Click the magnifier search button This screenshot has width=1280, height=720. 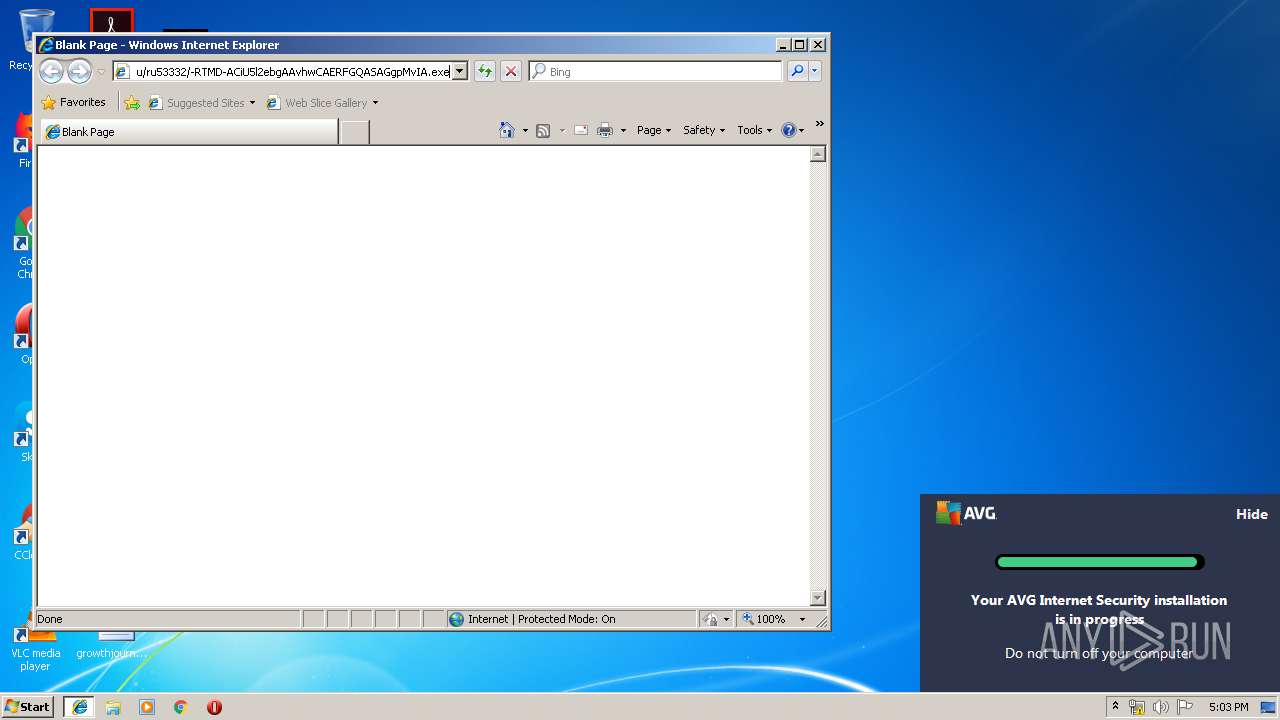tap(797, 71)
